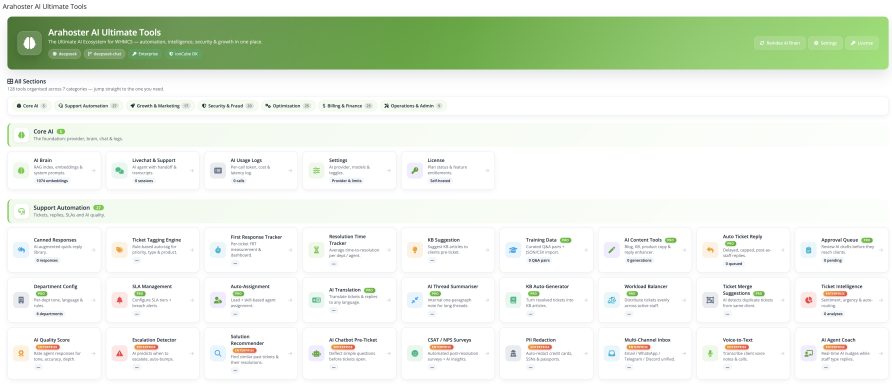Open the AI Content Tools pencil icon
The image size is (892, 384).
(612, 250)
